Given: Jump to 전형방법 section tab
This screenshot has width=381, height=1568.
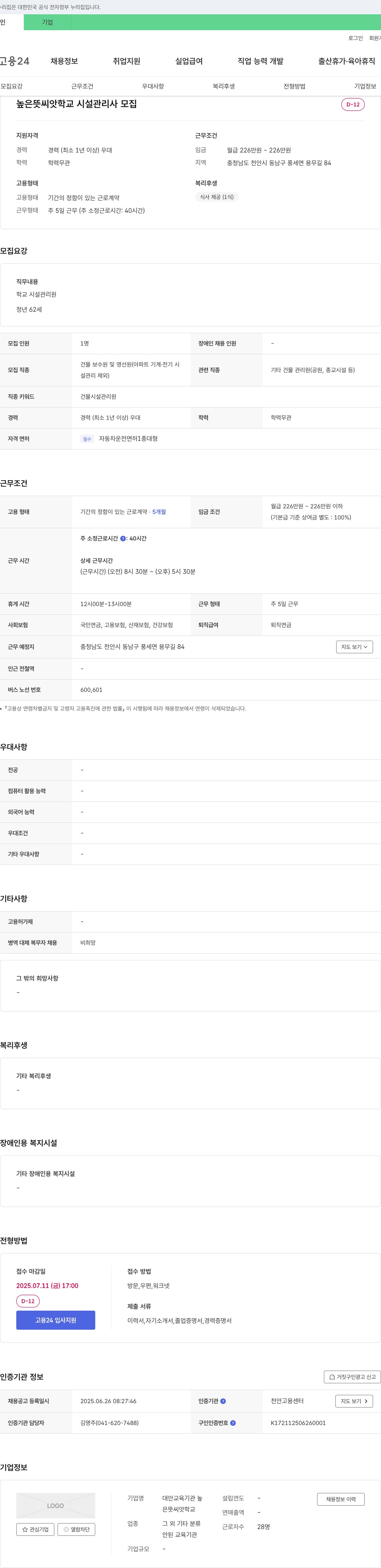Looking at the screenshot, I should point(294,87).
